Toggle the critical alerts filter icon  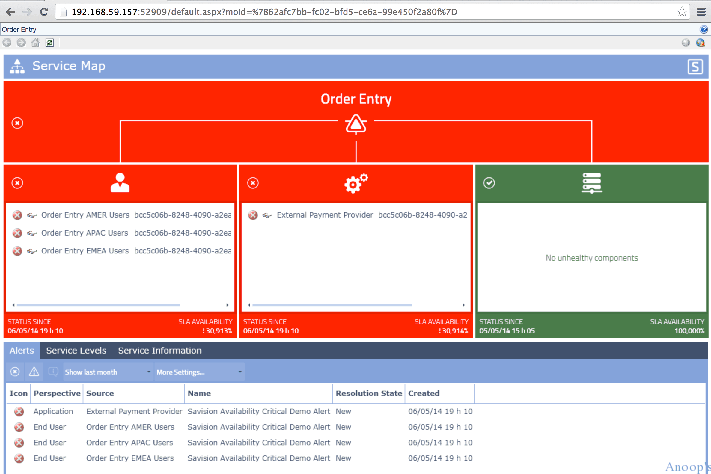click(x=15, y=372)
